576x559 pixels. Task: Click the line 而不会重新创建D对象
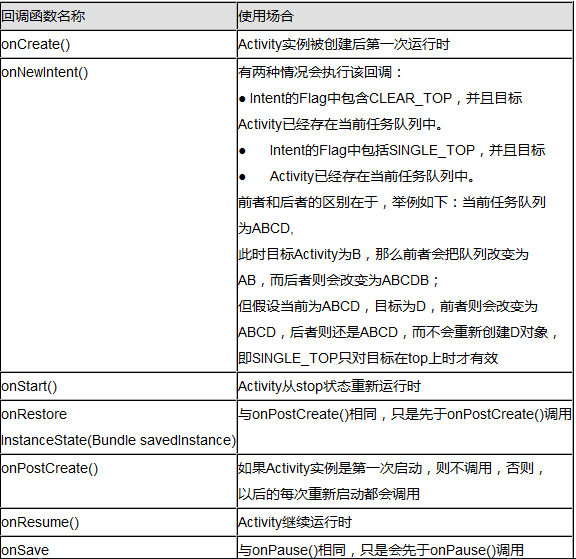tap(398, 332)
